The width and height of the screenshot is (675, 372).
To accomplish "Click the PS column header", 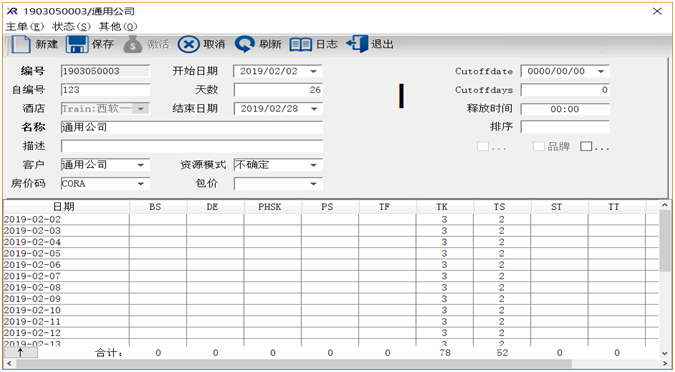I will click(330, 207).
